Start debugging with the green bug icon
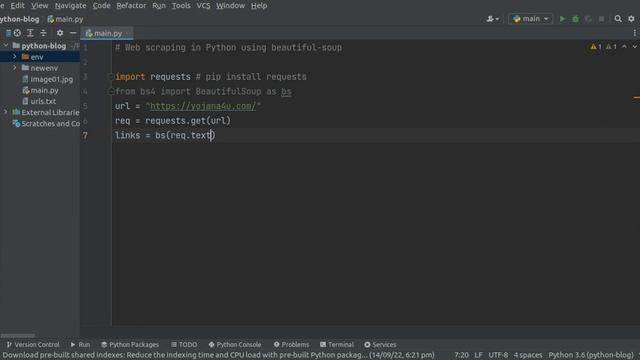This screenshot has width=640, height=360. 575,19
